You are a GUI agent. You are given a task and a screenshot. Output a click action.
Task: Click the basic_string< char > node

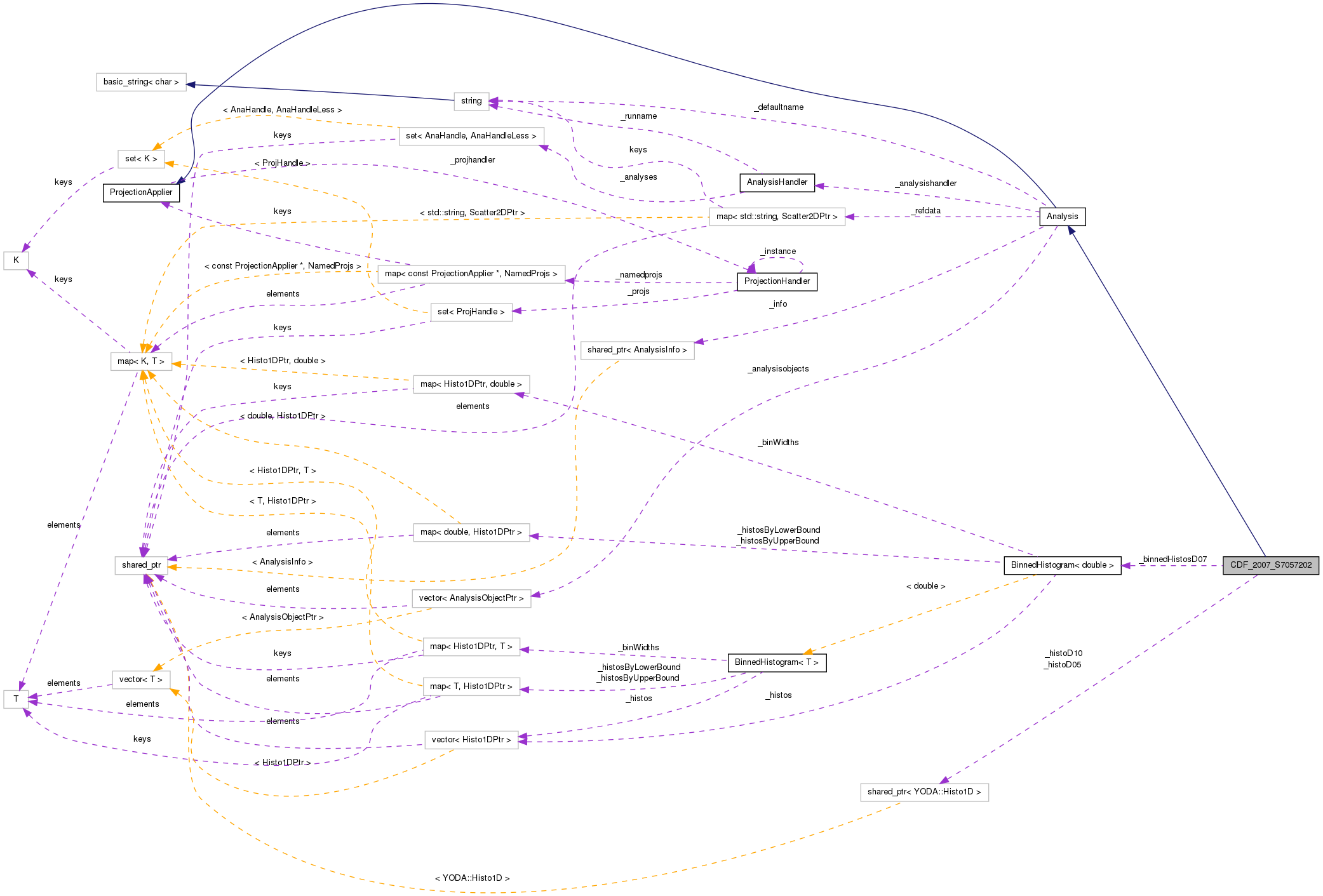(141, 82)
